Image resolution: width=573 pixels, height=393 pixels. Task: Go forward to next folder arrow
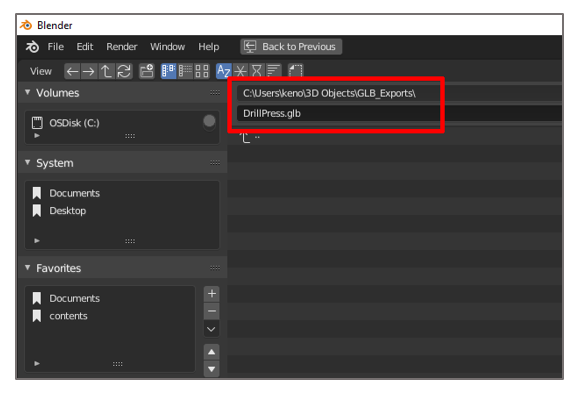pos(88,71)
